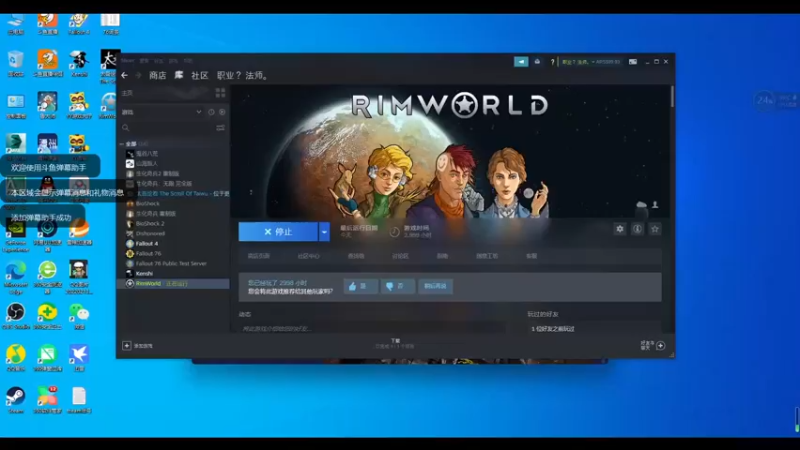Click library search input field
This screenshot has width=800, height=450.
tap(171, 128)
